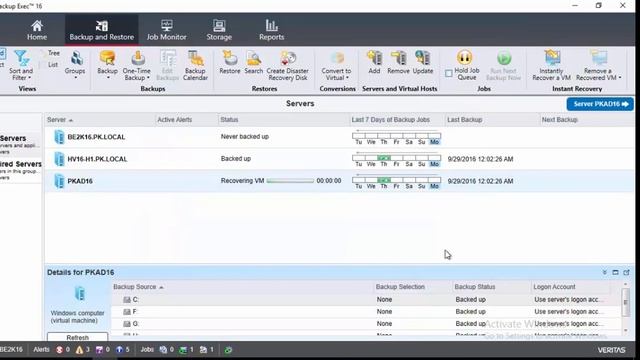Click the Backup Selection column header
This screenshot has height=360, width=640.
coord(413,287)
